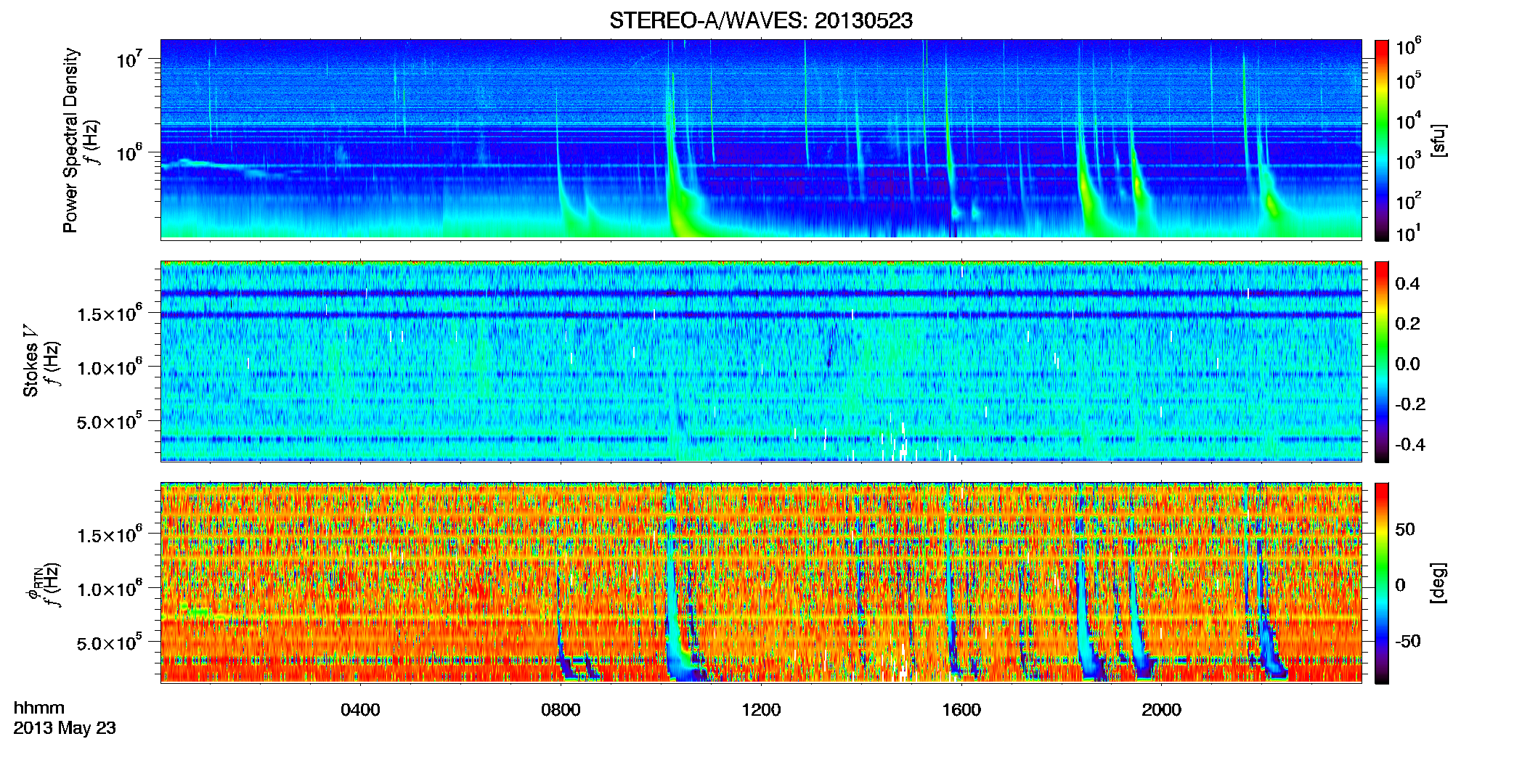This screenshot has width=1522, height=784.
Task: Click the Stokes V axis label
Action: [30, 362]
